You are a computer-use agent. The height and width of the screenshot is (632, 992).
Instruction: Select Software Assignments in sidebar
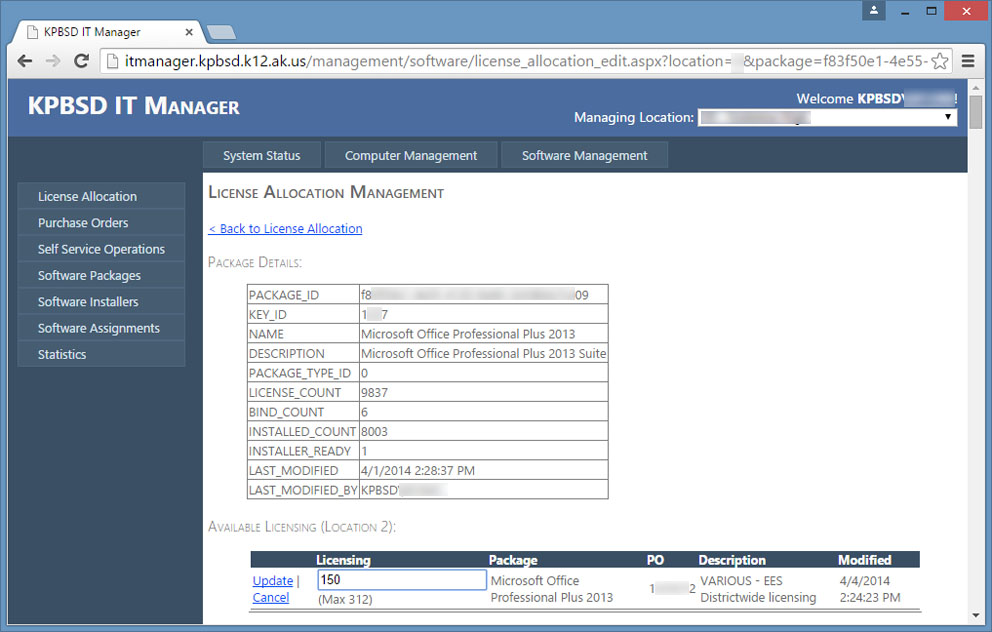(x=101, y=328)
